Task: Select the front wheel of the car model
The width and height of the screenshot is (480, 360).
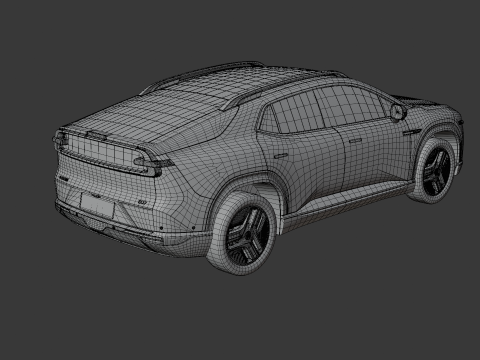Action: (432, 170)
